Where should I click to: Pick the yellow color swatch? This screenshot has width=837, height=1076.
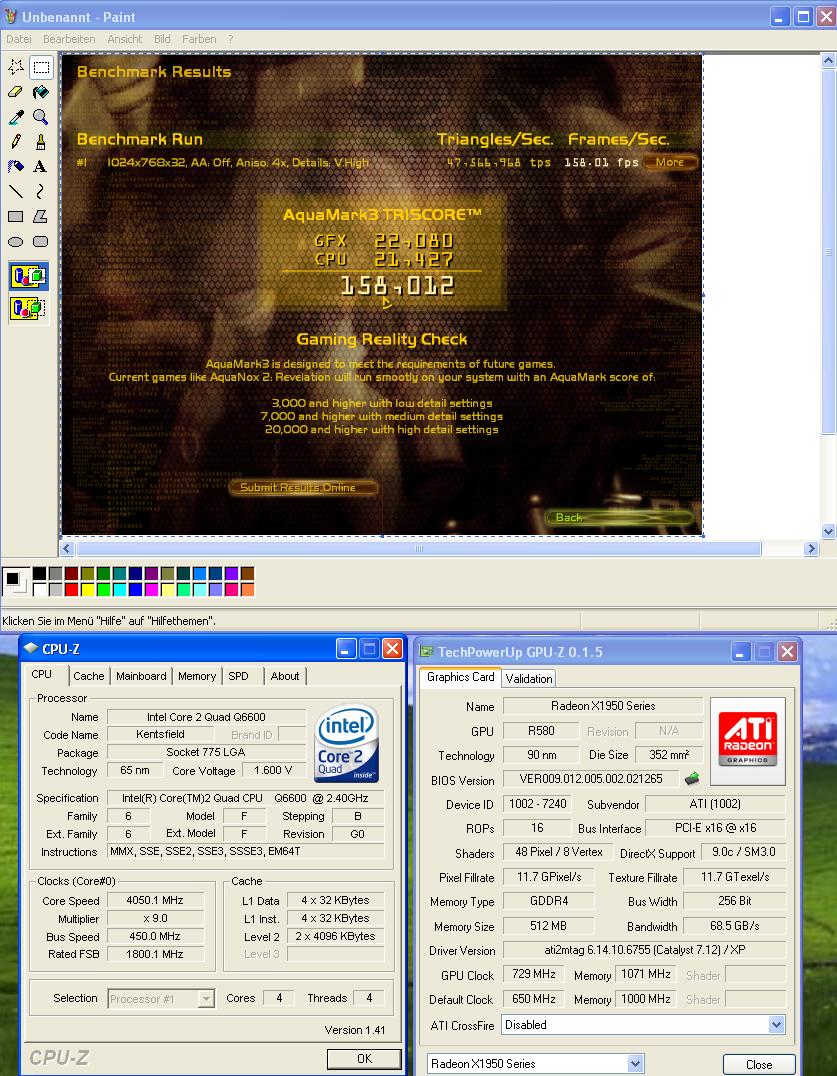87,589
